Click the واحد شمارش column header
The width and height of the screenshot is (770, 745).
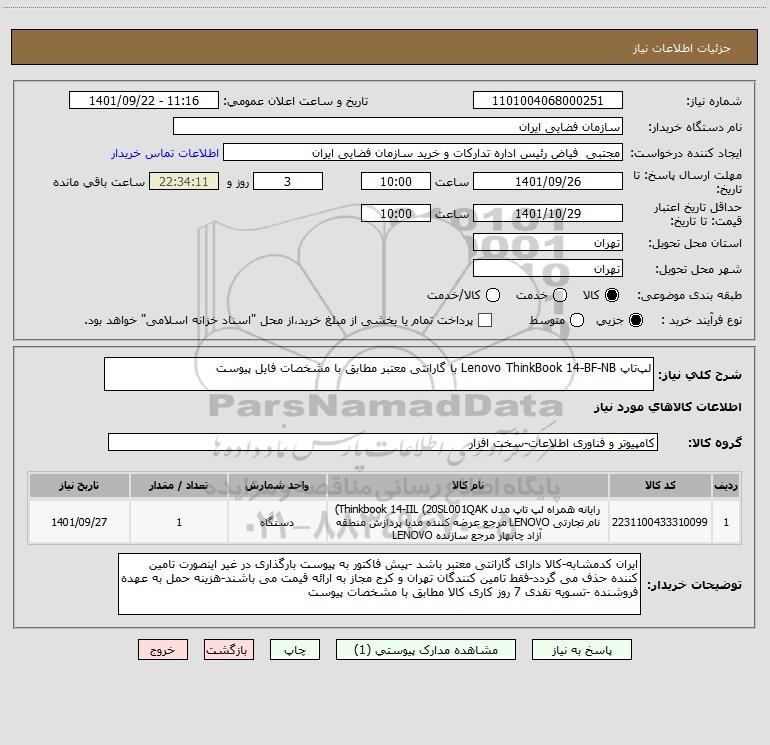pos(277,485)
